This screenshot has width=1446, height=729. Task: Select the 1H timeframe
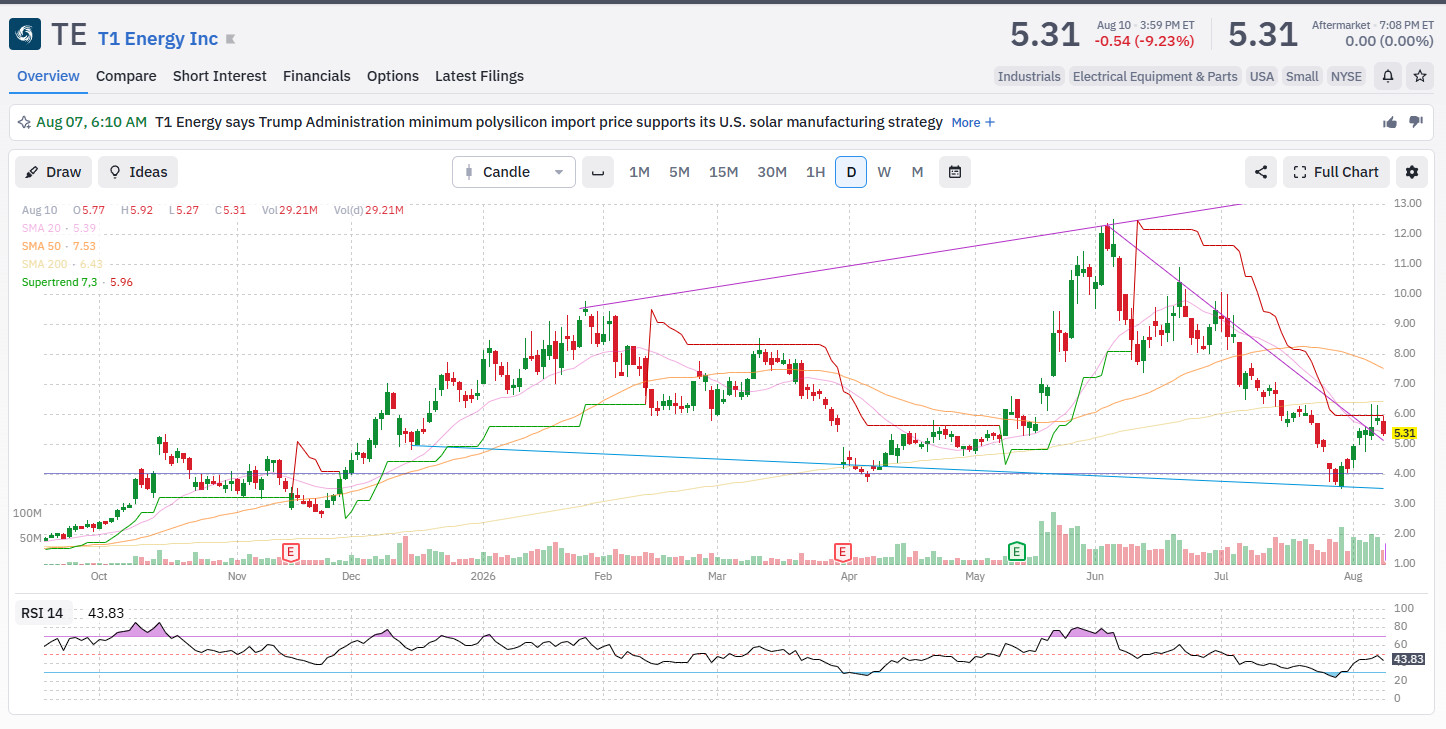pyautogui.click(x=816, y=172)
